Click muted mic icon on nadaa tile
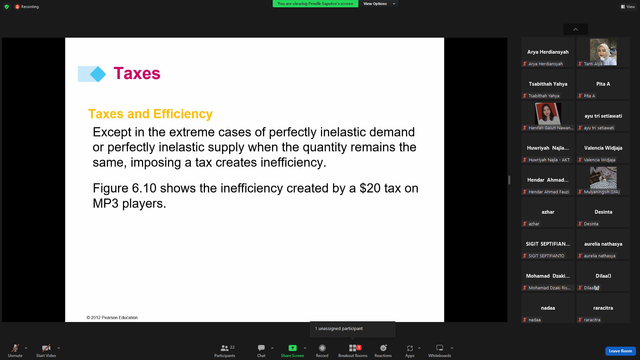Viewport: 640px width, 360px height. [x=525, y=320]
